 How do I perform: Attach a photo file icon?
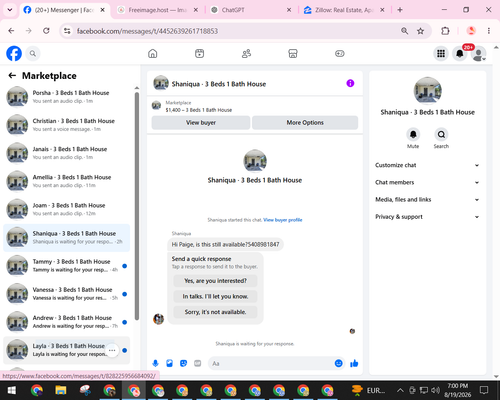[169, 363]
